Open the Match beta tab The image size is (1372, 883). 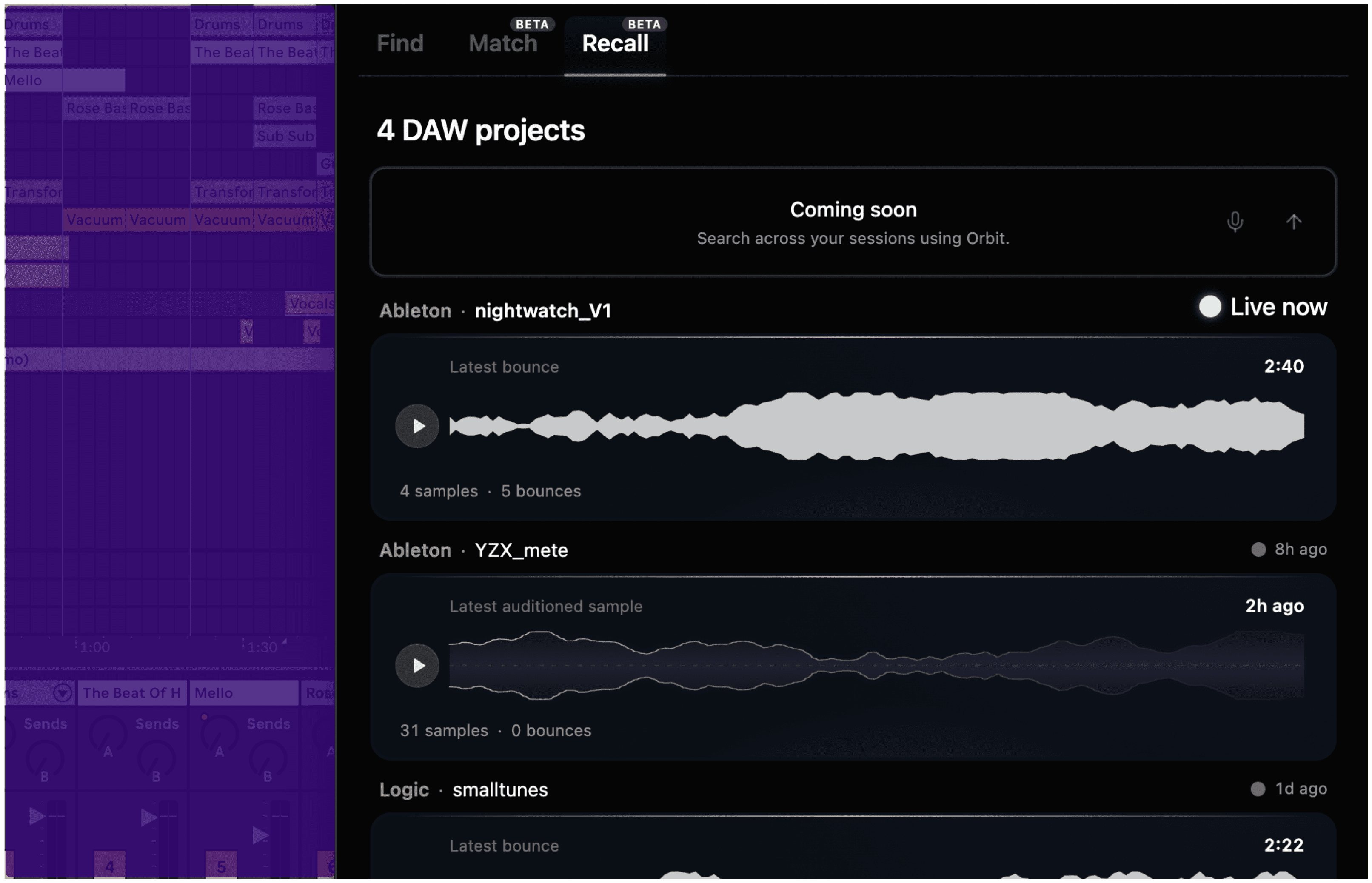click(503, 43)
